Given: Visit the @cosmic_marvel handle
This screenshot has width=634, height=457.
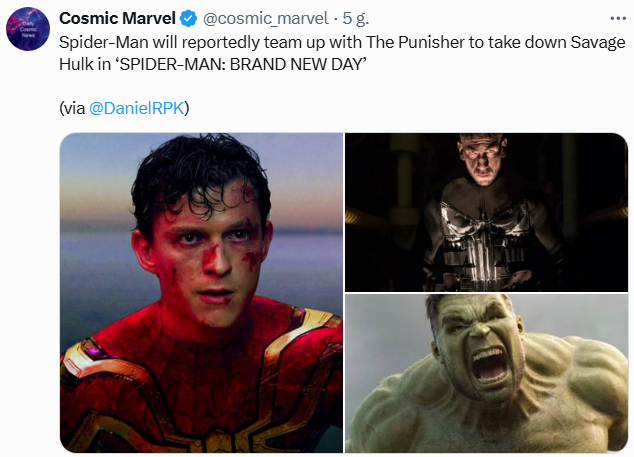Looking at the screenshot, I should pyautogui.click(x=266, y=19).
